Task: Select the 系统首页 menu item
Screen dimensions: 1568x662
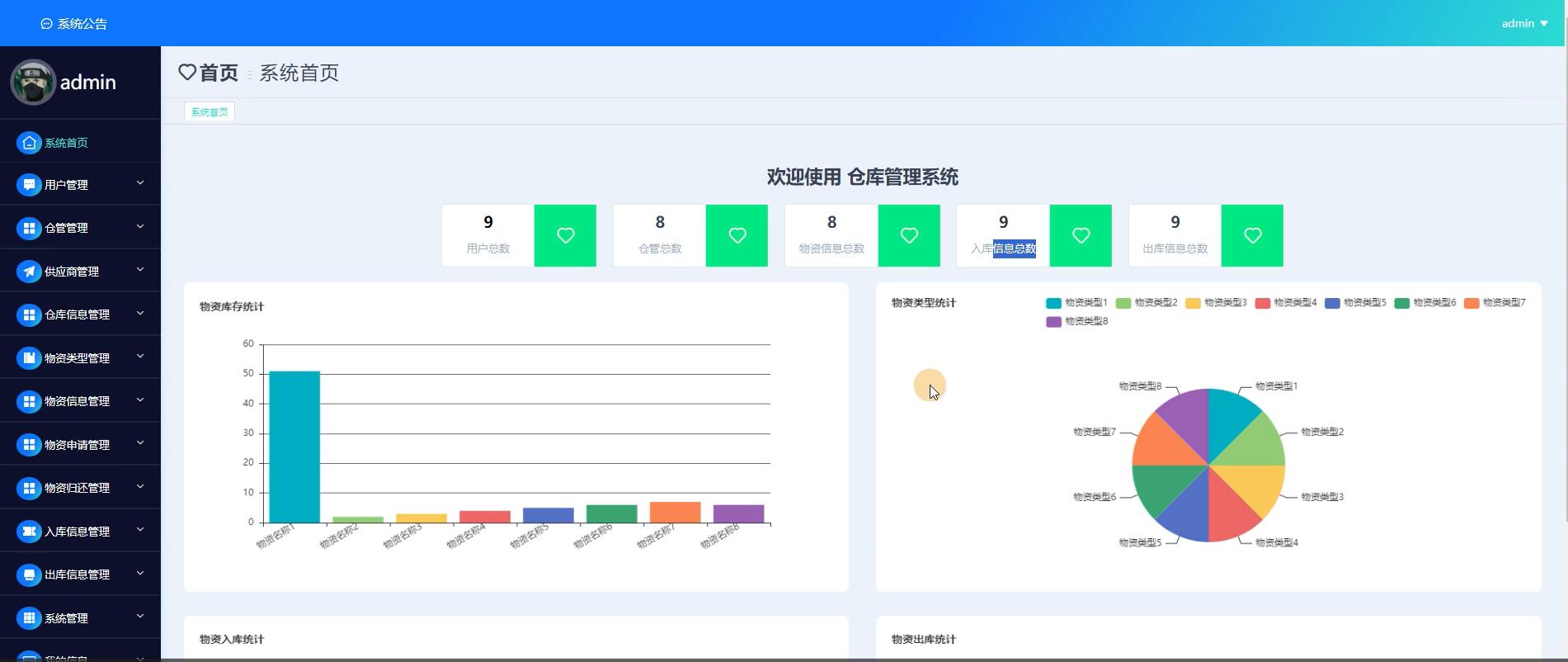Action: click(x=80, y=143)
